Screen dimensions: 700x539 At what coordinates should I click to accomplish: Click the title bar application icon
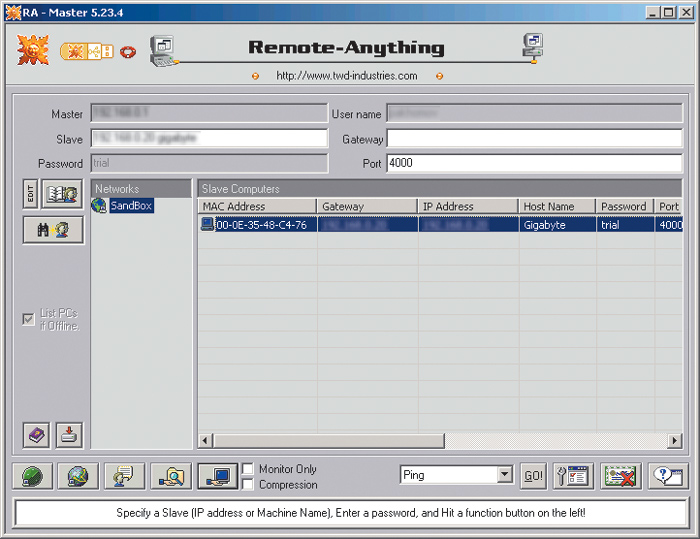click(x=13, y=12)
